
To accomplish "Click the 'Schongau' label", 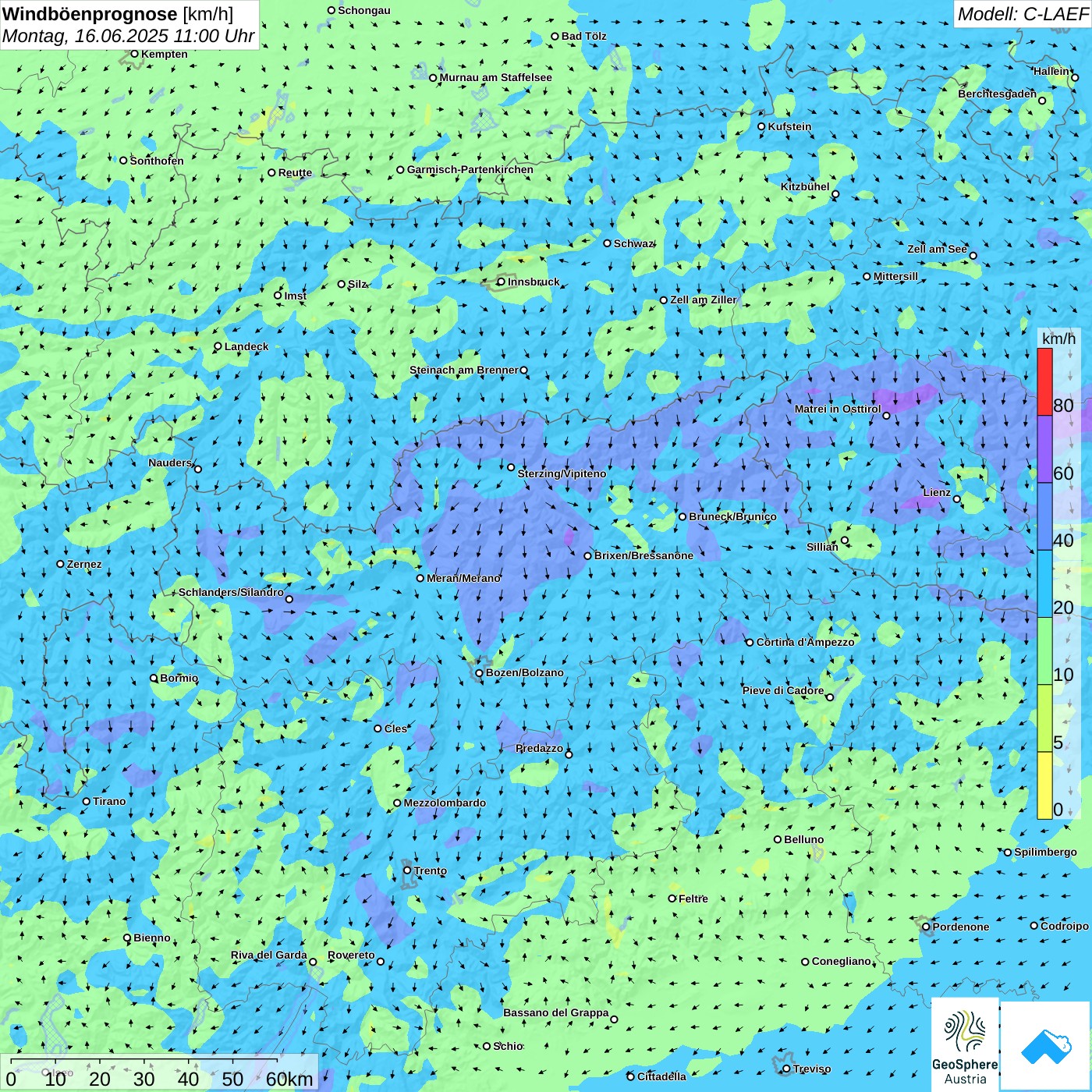I will point(364,10).
